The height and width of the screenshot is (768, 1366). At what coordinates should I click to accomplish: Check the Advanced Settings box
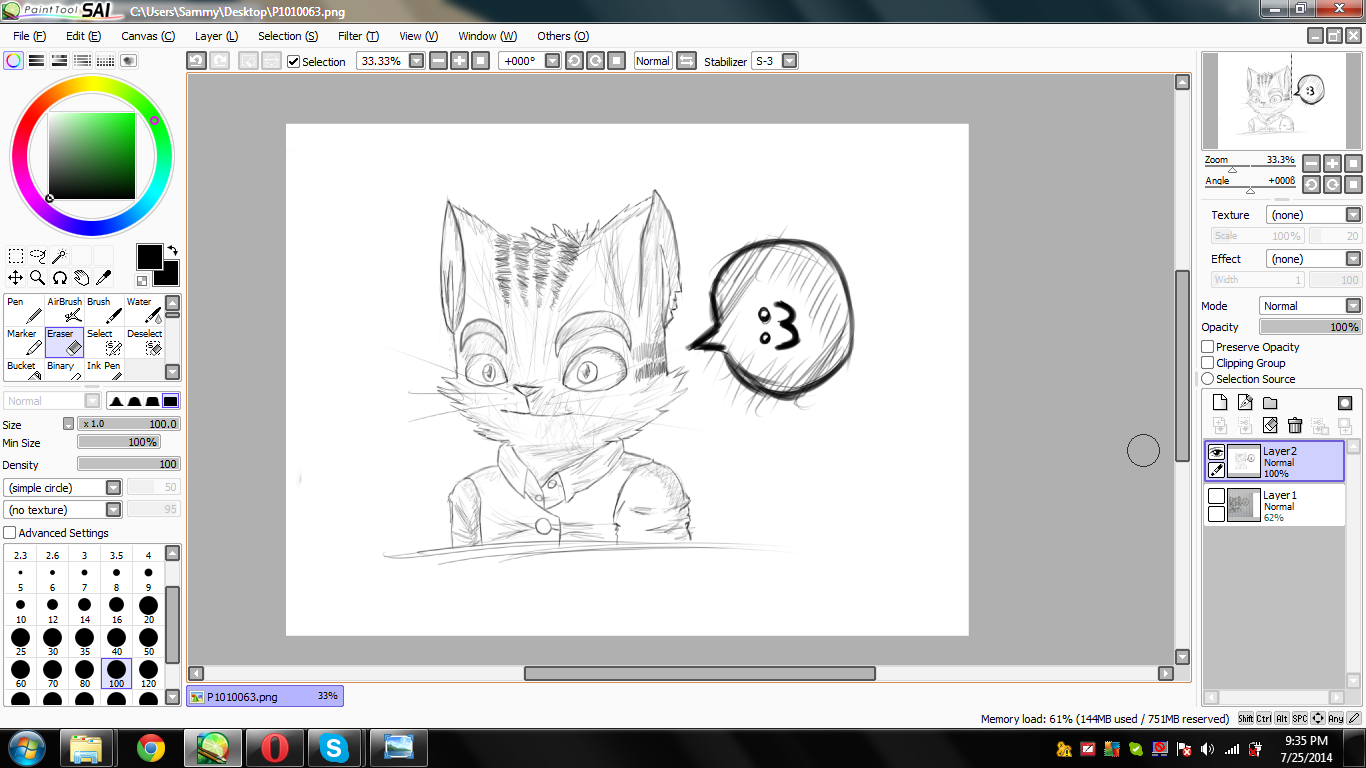(x=10, y=533)
